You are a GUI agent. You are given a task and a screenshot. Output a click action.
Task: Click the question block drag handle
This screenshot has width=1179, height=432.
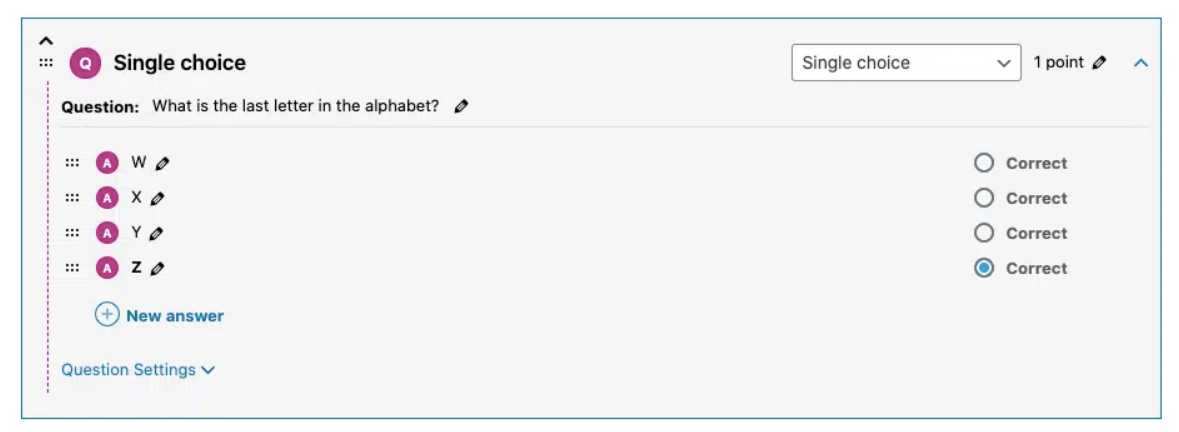(x=46, y=63)
